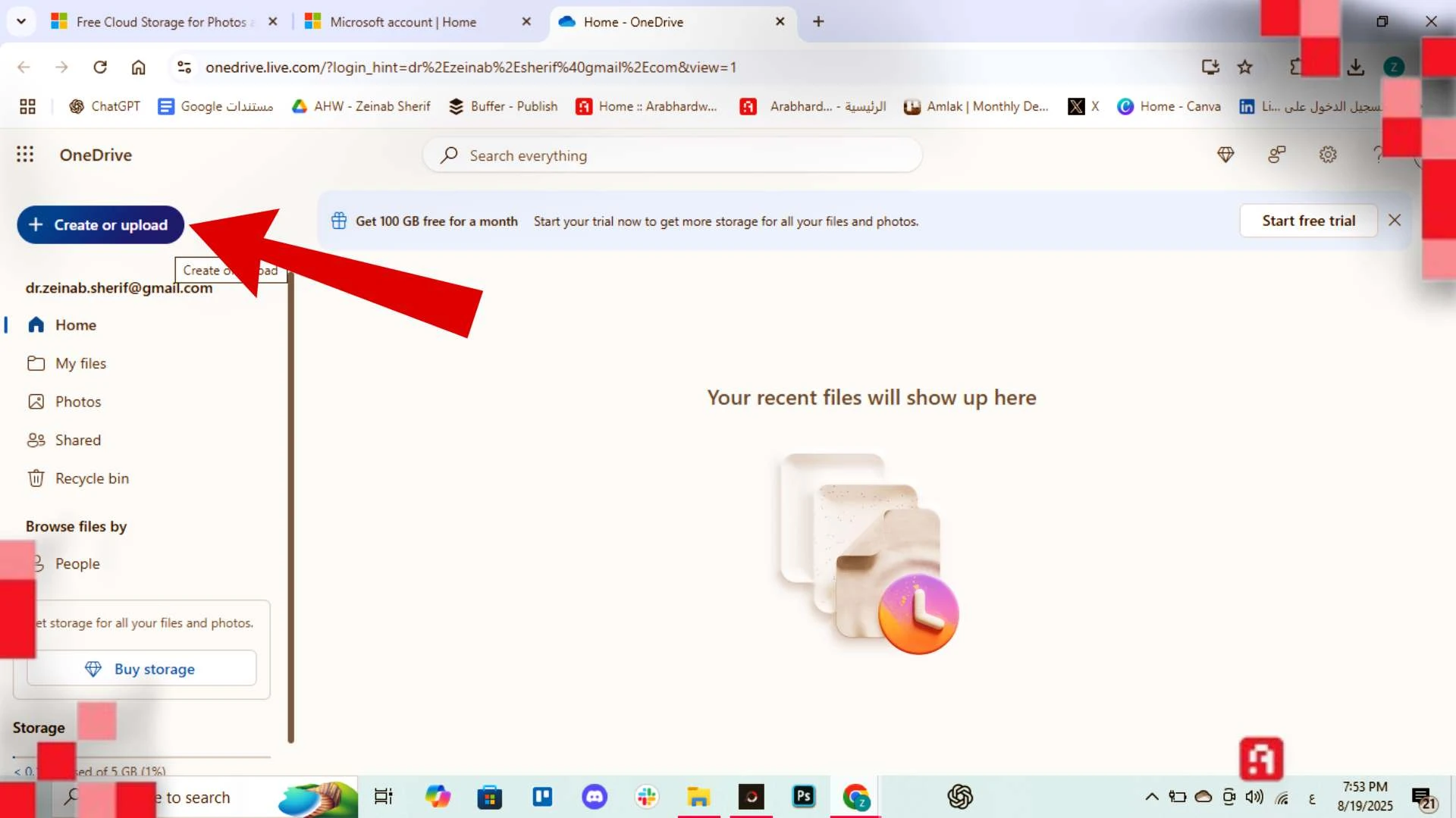Image resolution: width=1456 pixels, height=818 pixels.
Task: Open Task View on the taskbar
Action: [x=384, y=797]
